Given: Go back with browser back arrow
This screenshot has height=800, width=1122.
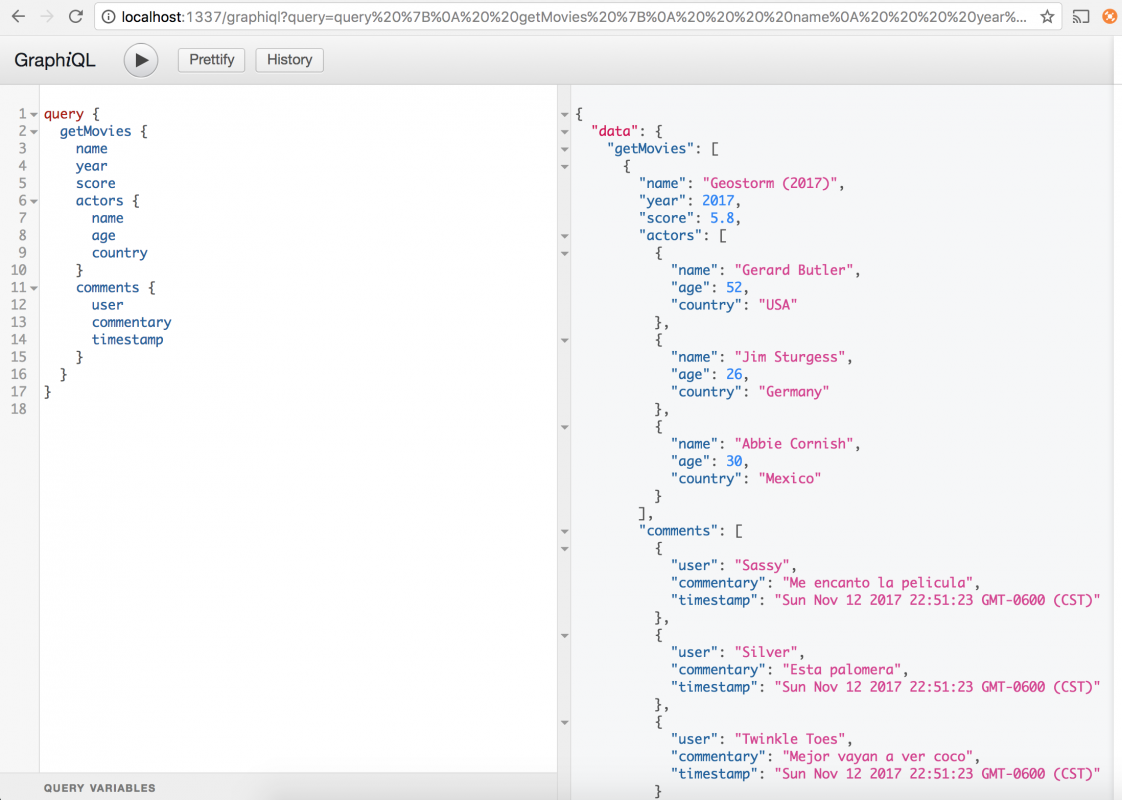Looking at the screenshot, I should pyautogui.click(x=18, y=17).
